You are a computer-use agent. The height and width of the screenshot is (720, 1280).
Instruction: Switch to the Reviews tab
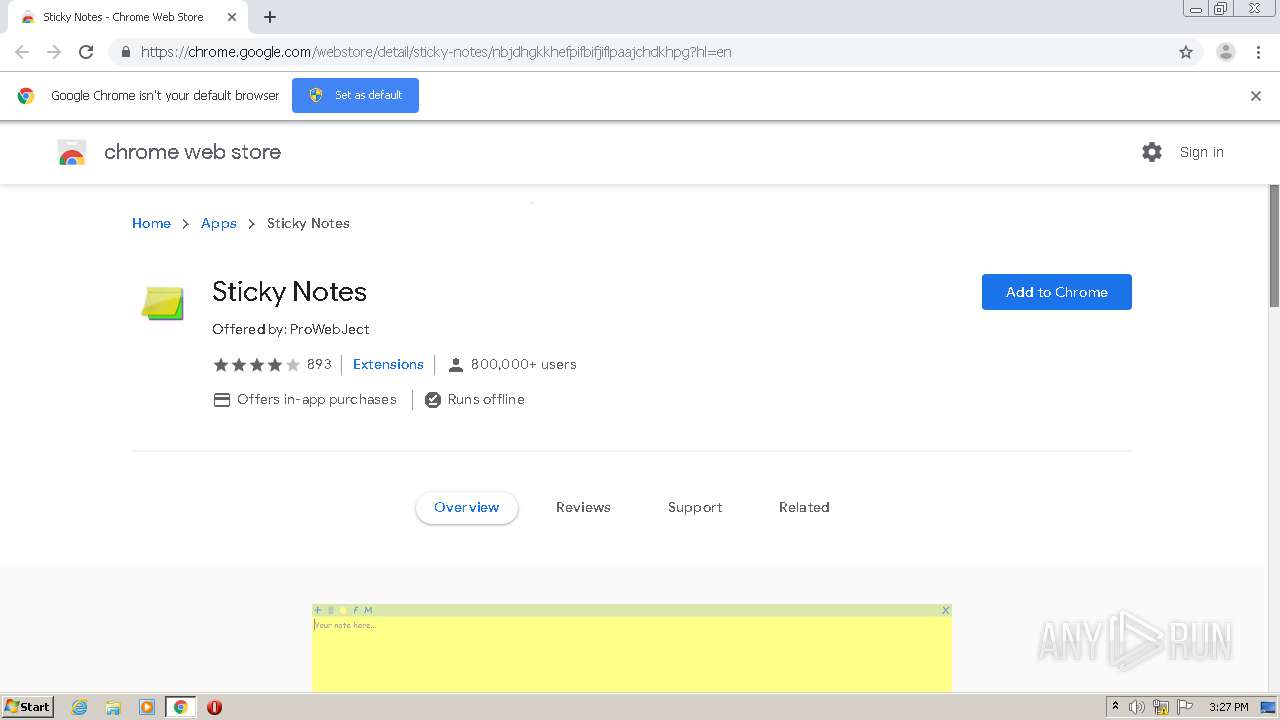583,507
